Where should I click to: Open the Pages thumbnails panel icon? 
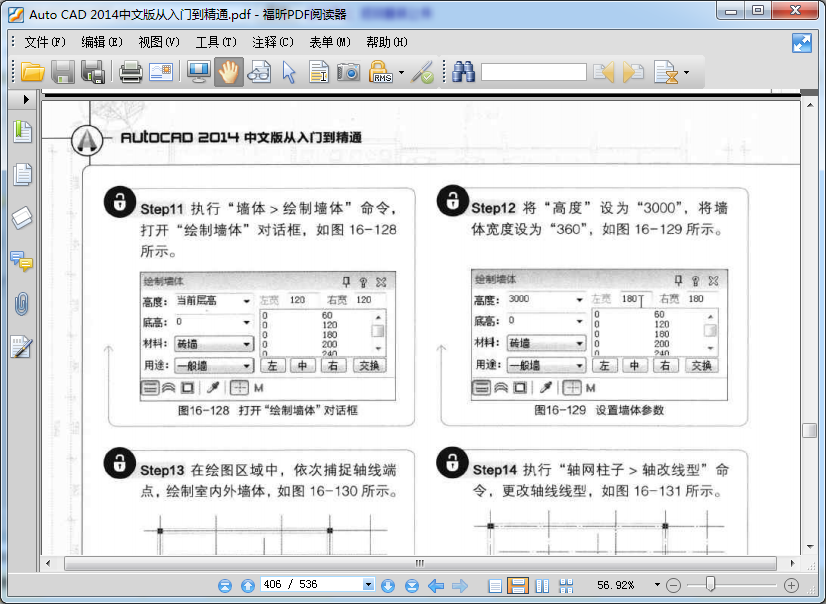[x=22, y=174]
